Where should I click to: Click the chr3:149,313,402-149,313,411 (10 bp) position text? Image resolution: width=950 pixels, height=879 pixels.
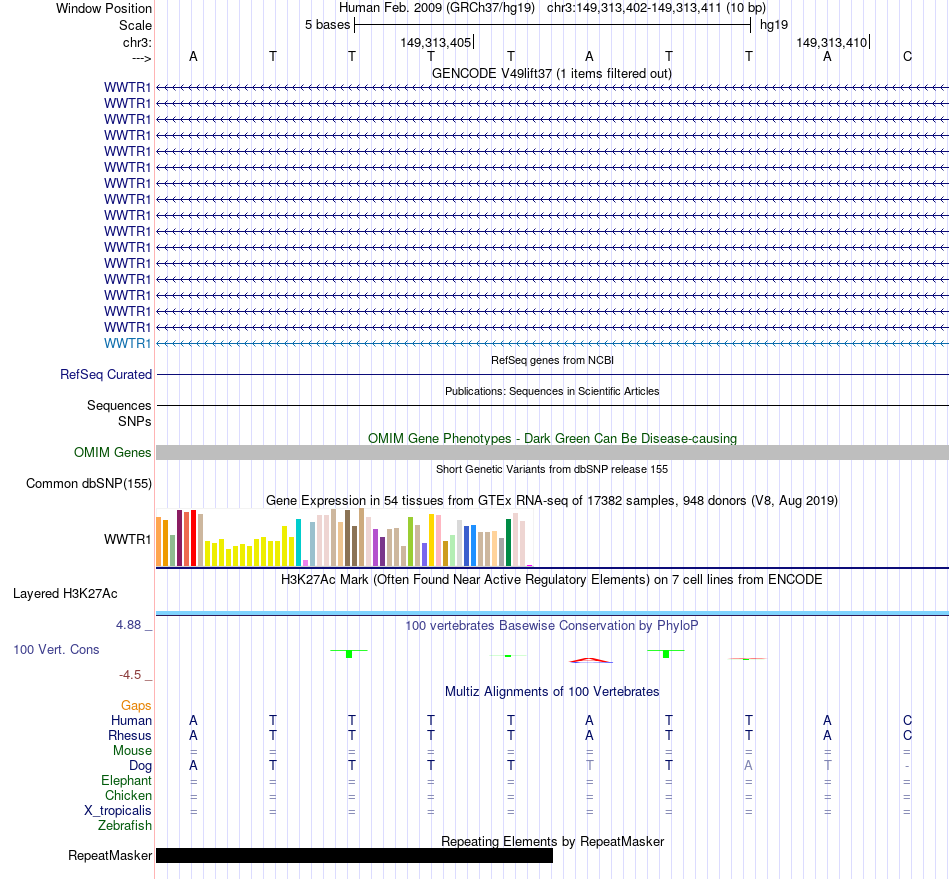[x=656, y=8]
